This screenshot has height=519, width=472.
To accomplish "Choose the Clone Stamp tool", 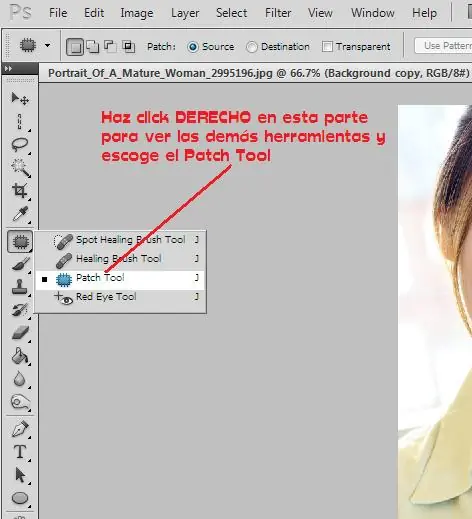I will [x=20, y=287].
